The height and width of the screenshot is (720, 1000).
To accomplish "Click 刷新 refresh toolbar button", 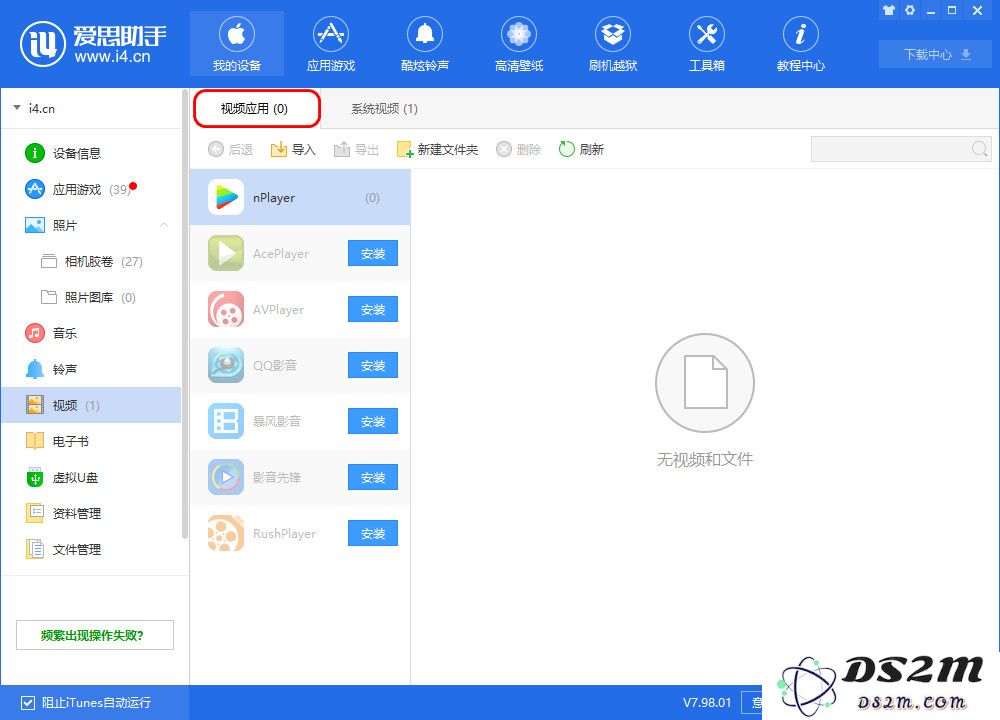I will (581, 149).
